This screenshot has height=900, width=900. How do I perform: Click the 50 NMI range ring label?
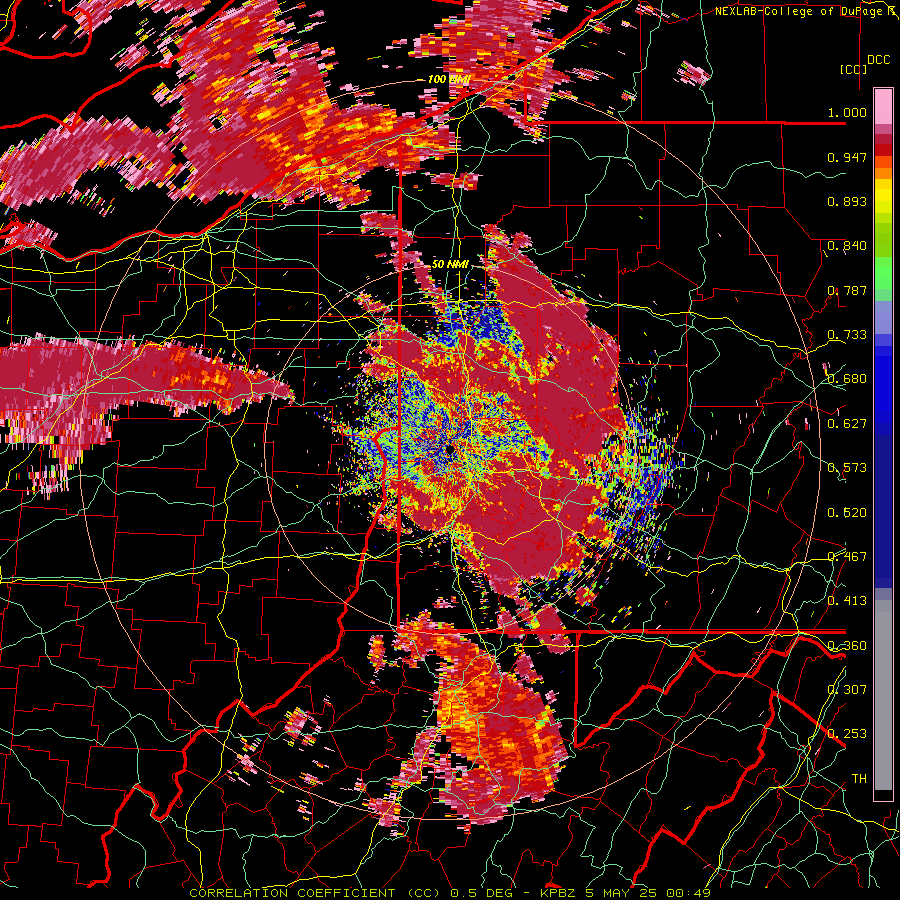[x=450, y=265]
